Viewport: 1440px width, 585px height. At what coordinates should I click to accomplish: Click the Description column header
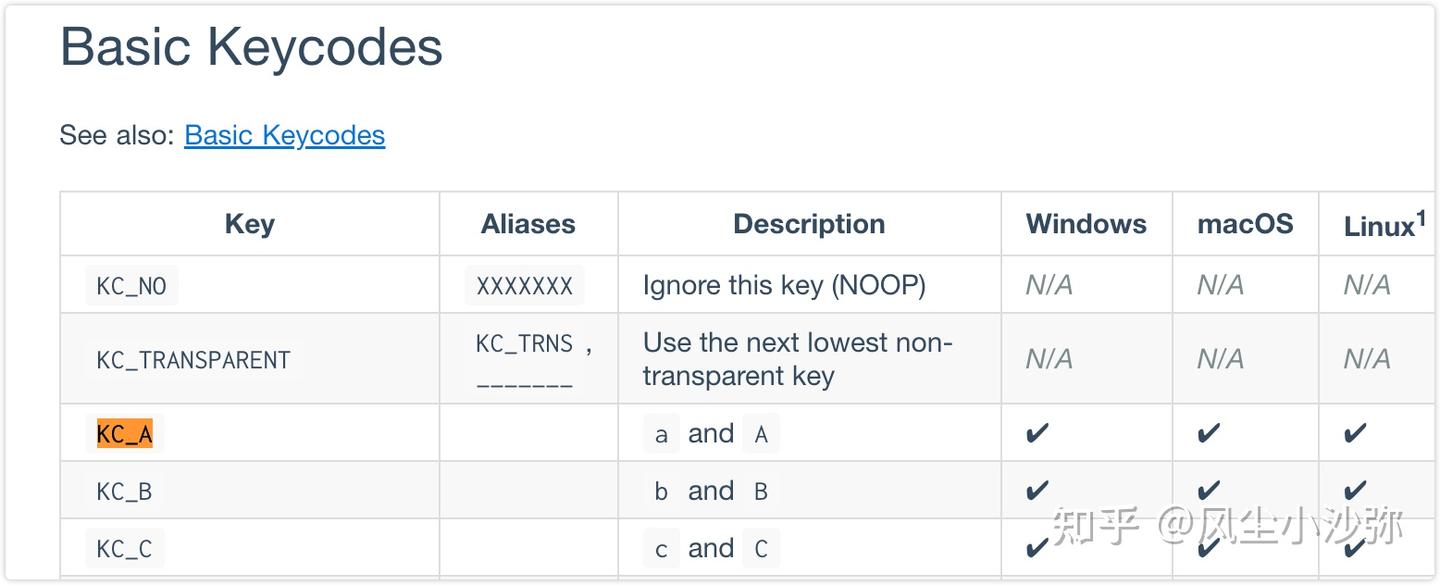click(x=809, y=224)
